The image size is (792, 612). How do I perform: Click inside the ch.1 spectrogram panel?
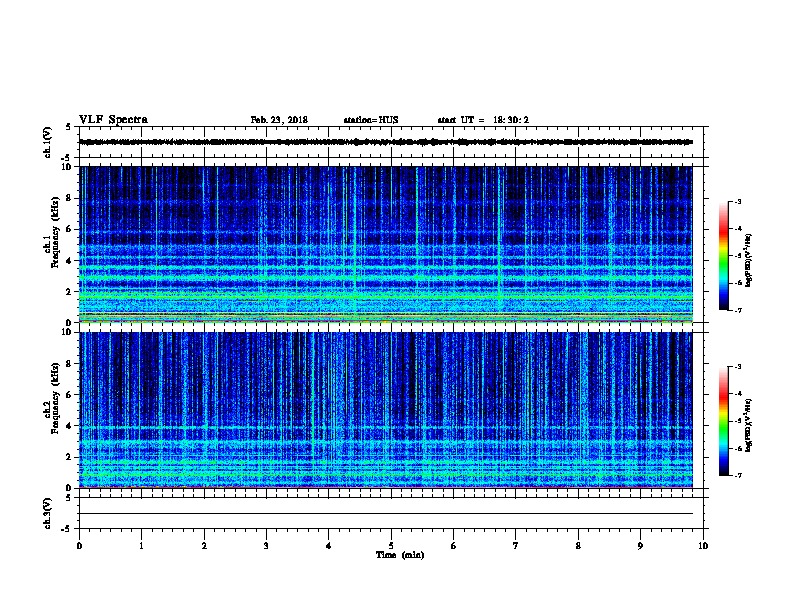tap(386, 244)
